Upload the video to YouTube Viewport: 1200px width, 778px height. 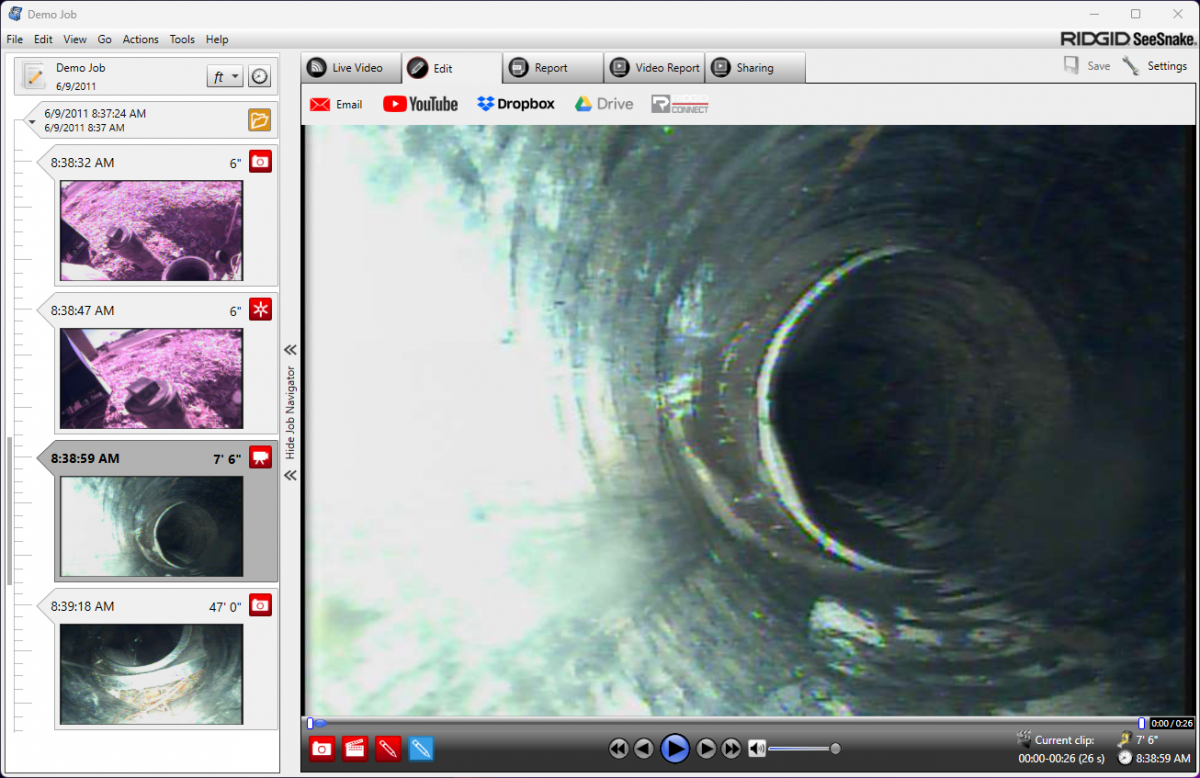[420, 103]
